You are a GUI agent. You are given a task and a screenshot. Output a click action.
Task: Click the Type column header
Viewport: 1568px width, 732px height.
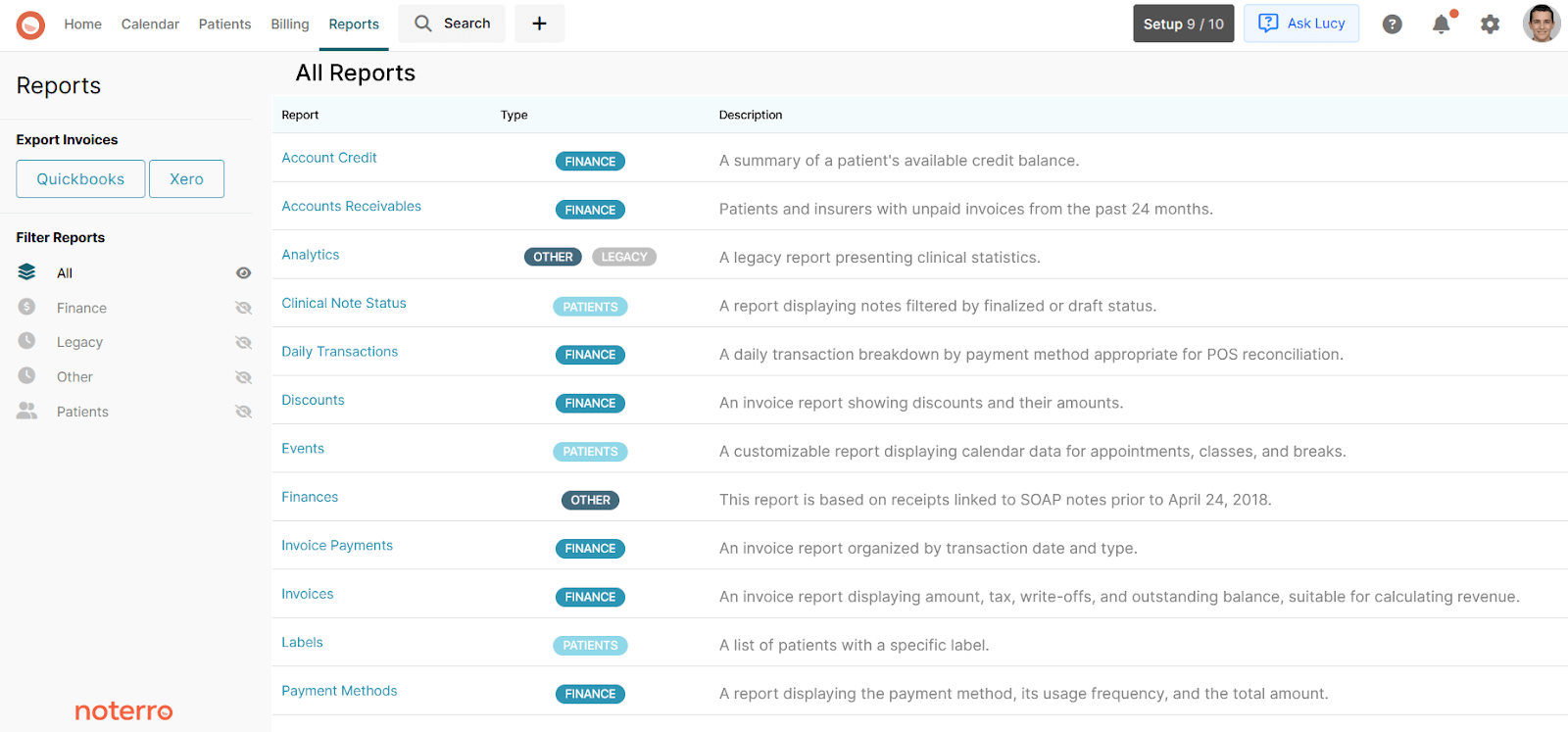tap(514, 115)
